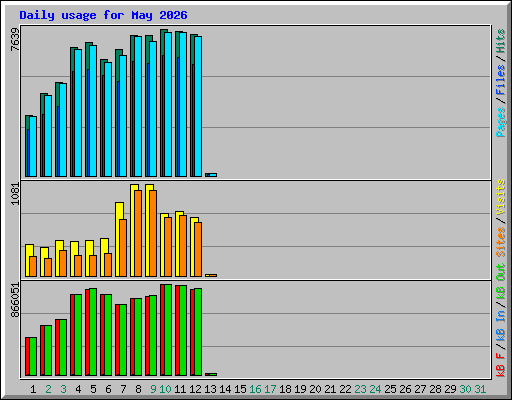Click day 24 on the x-axis

[x=375, y=389]
